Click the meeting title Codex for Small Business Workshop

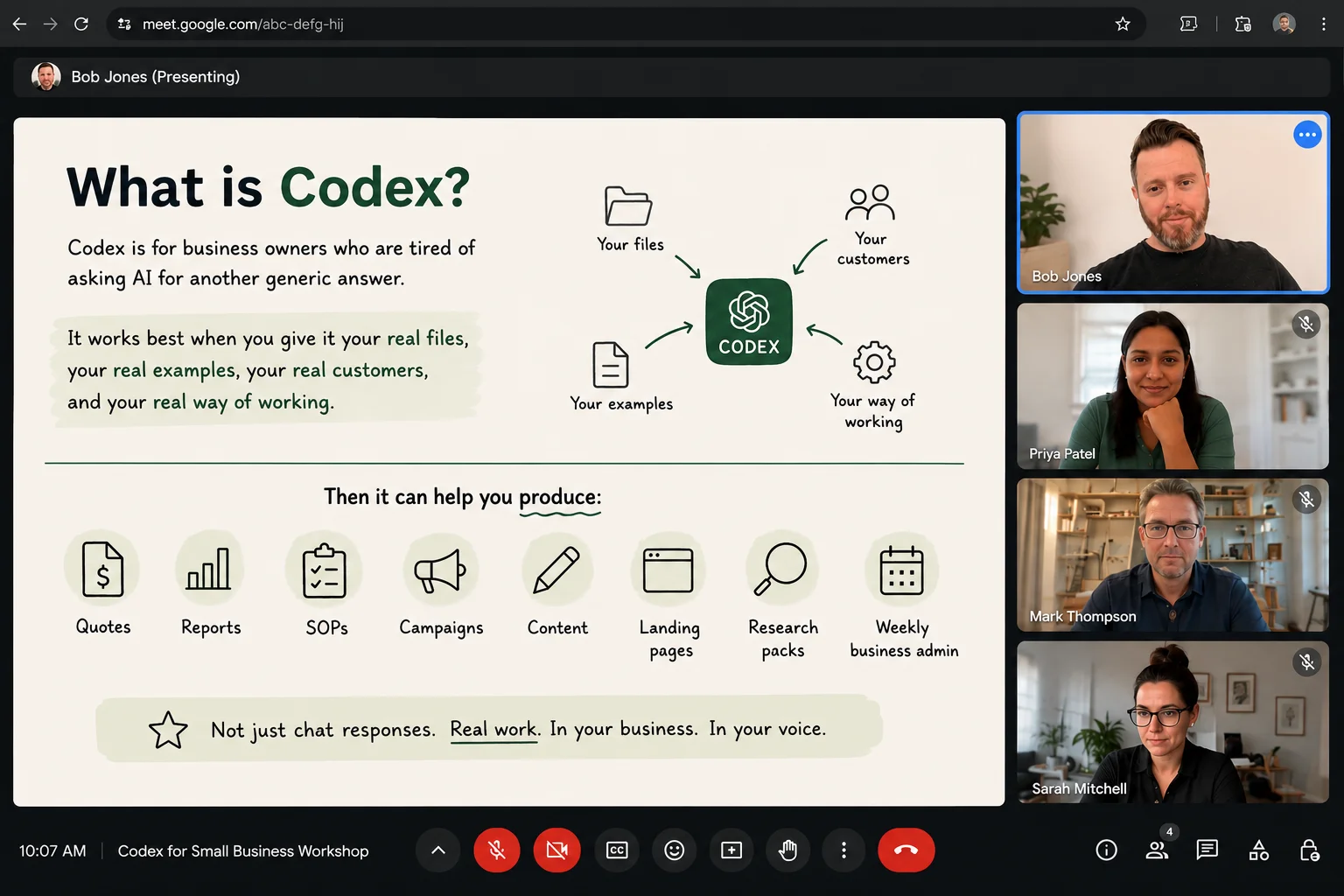coord(243,851)
